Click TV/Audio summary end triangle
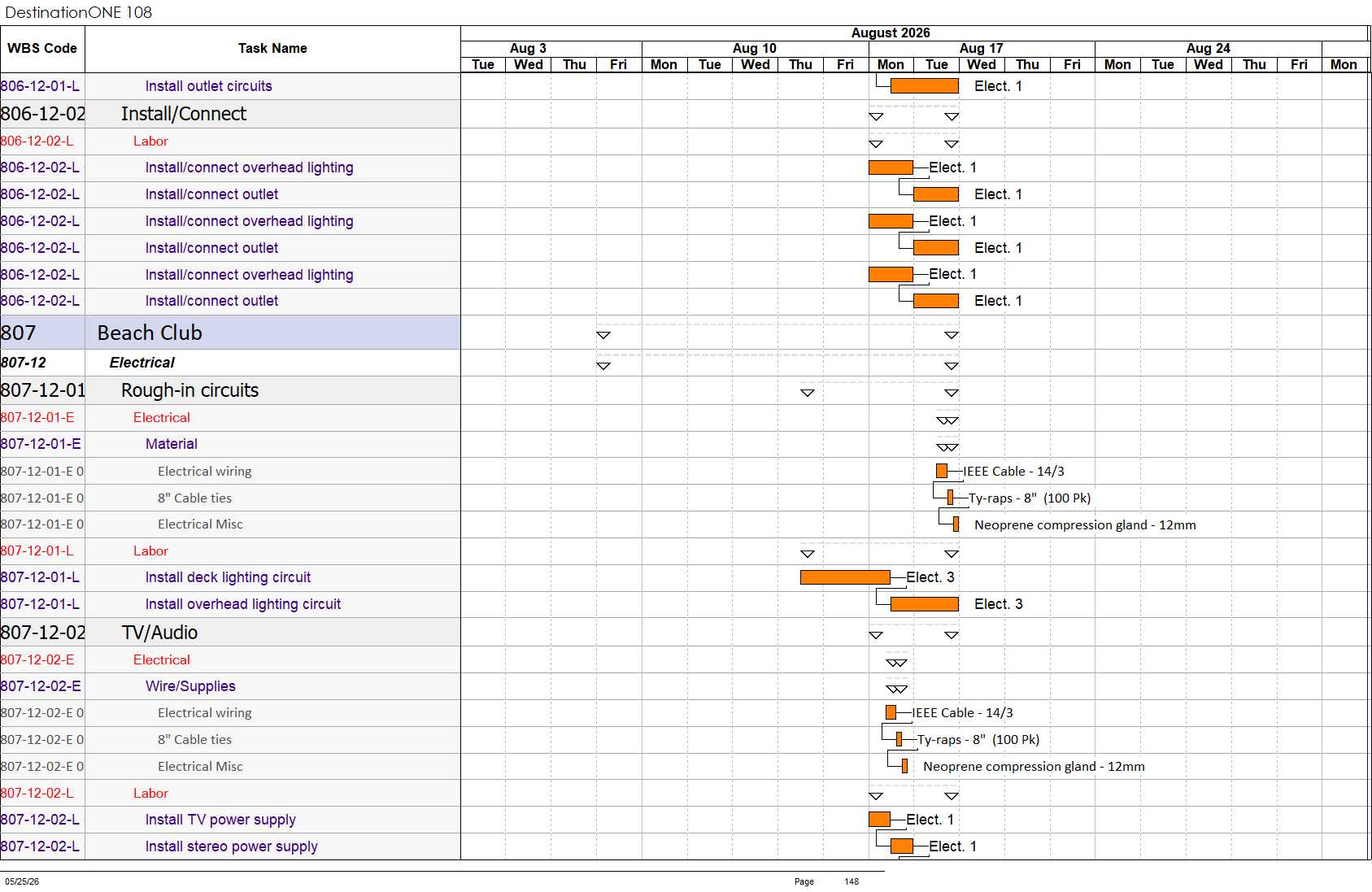This screenshot has height=892, width=1372. pos(952,635)
